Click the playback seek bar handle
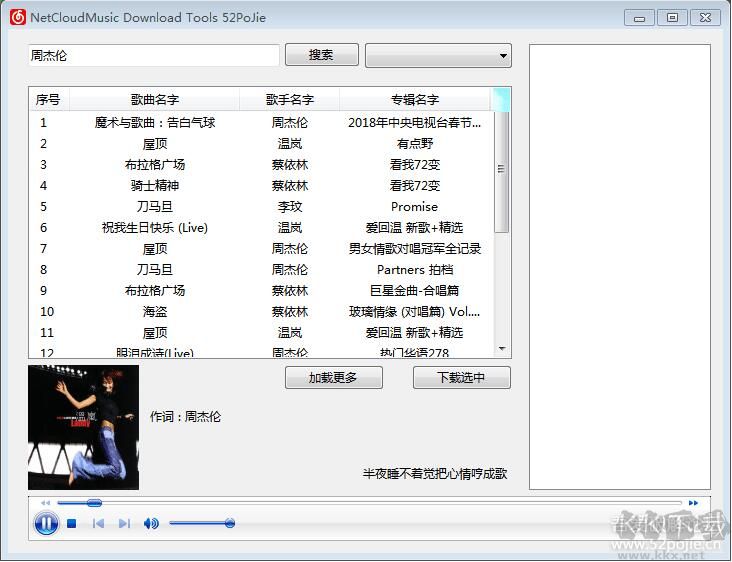This screenshot has width=732, height=562. (94, 503)
